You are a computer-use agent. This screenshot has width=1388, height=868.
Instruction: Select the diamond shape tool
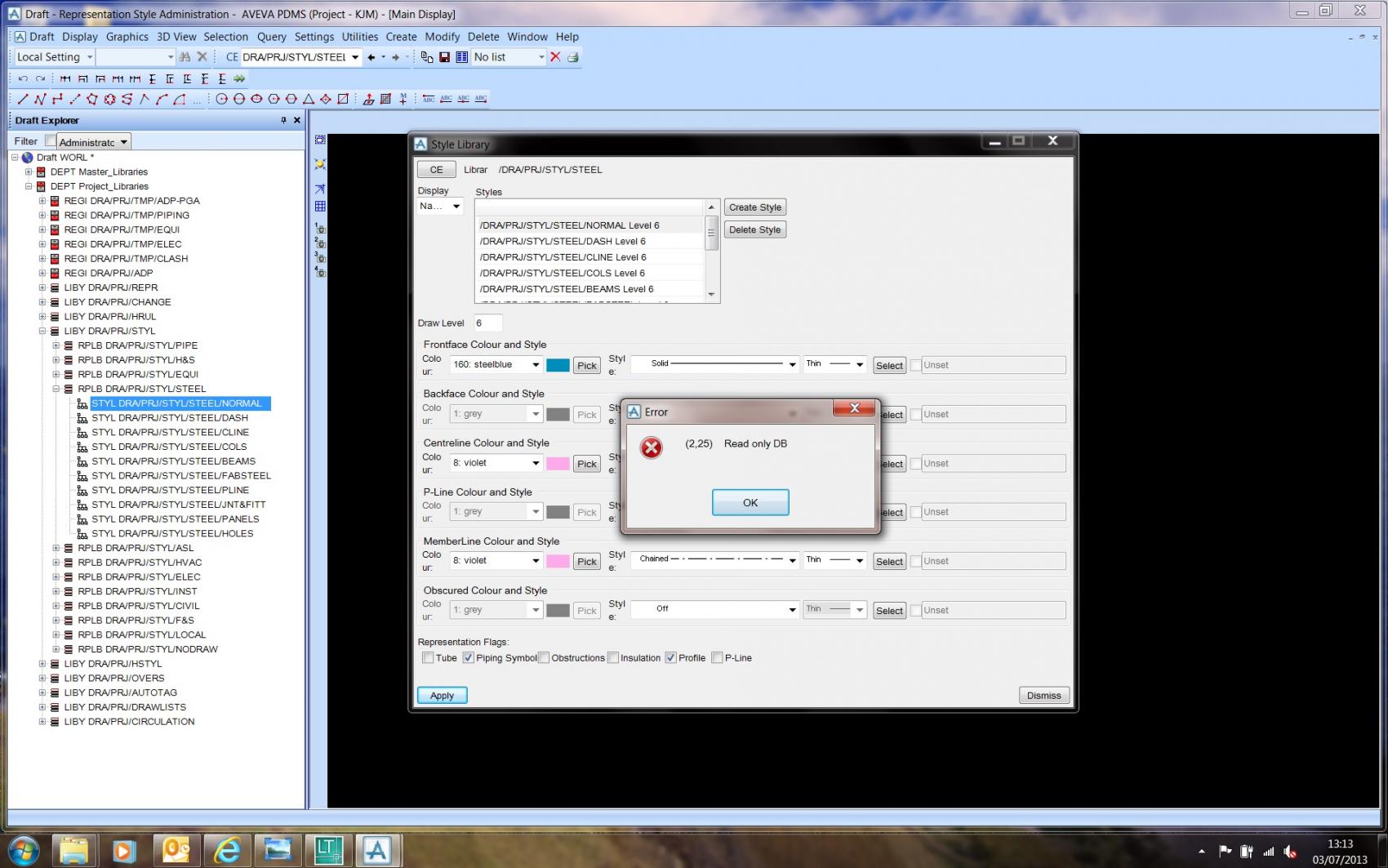(326, 99)
